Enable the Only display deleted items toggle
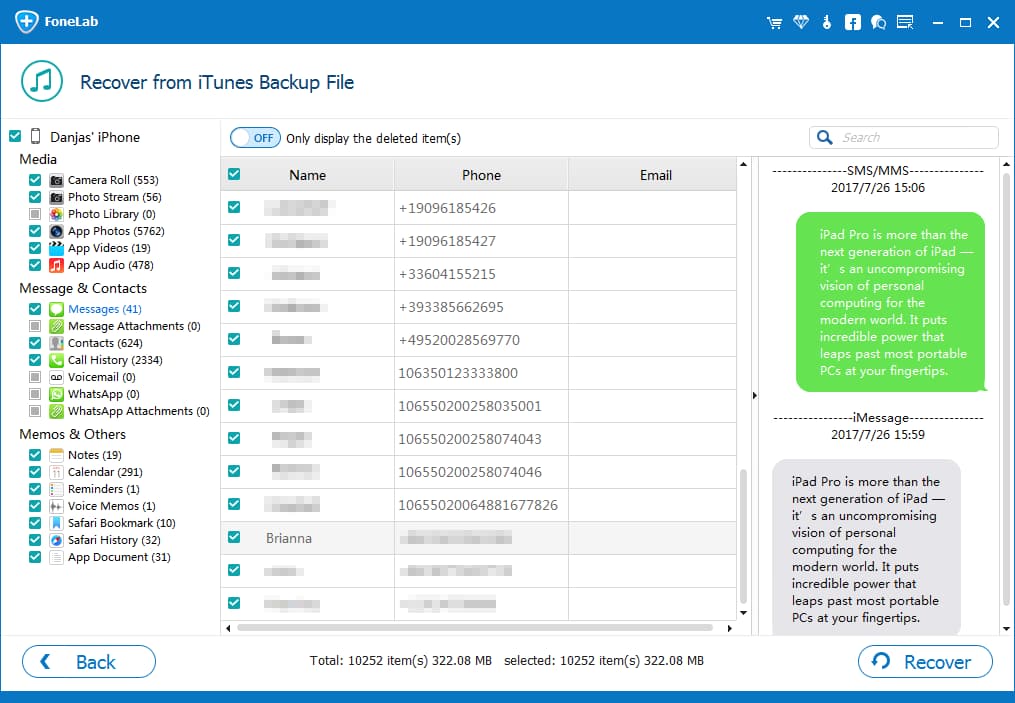This screenshot has height=703, width=1015. [255, 137]
